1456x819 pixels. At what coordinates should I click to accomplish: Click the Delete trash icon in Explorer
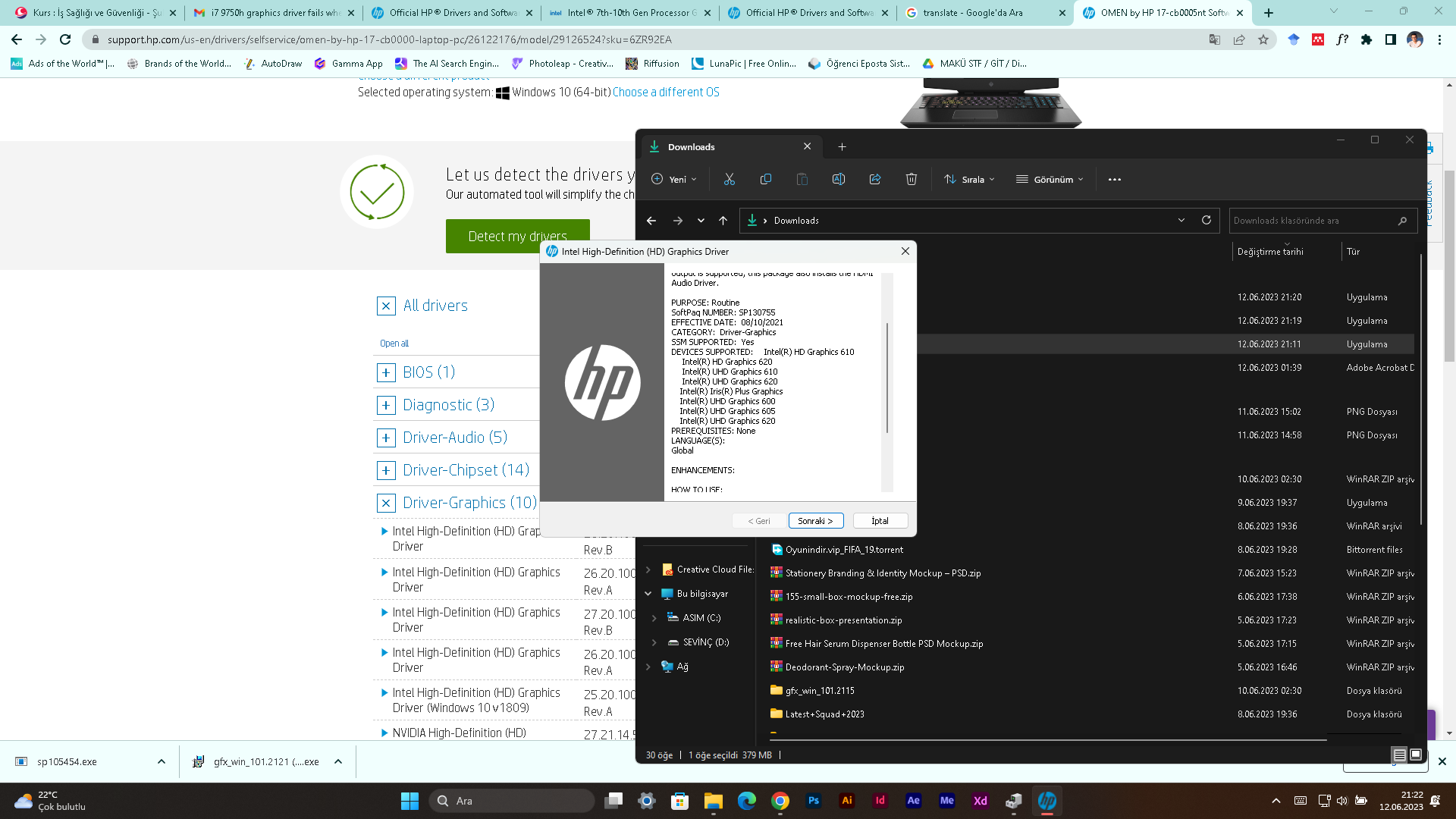click(911, 180)
